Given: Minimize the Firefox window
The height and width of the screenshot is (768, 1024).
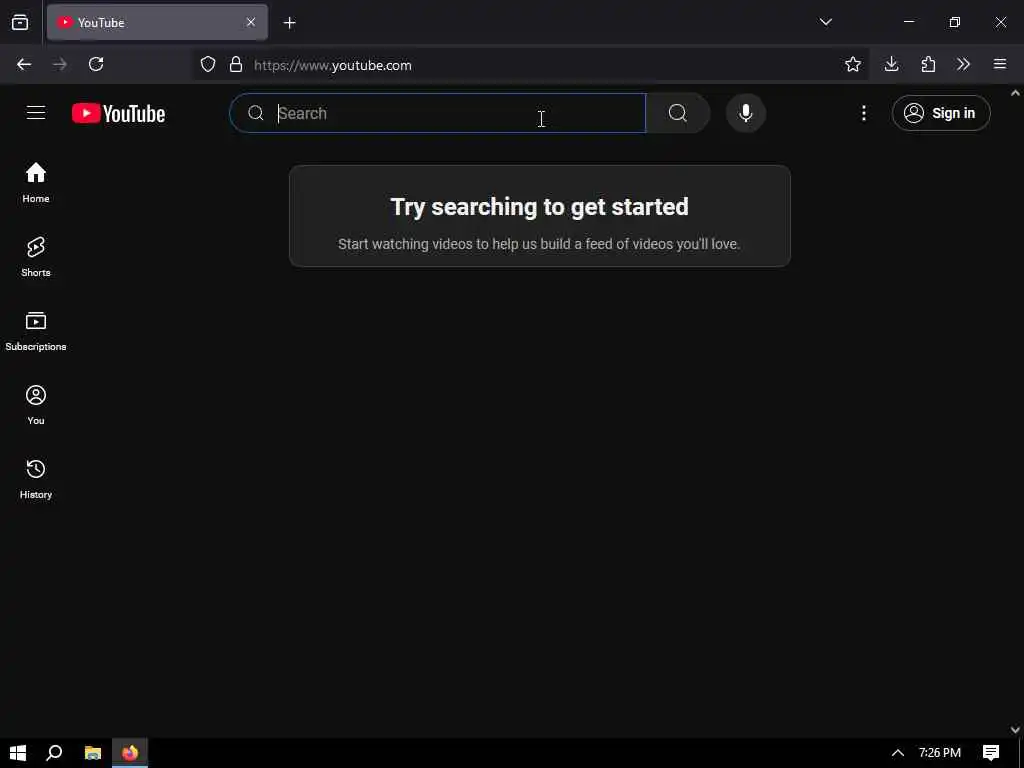Looking at the screenshot, I should [909, 22].
